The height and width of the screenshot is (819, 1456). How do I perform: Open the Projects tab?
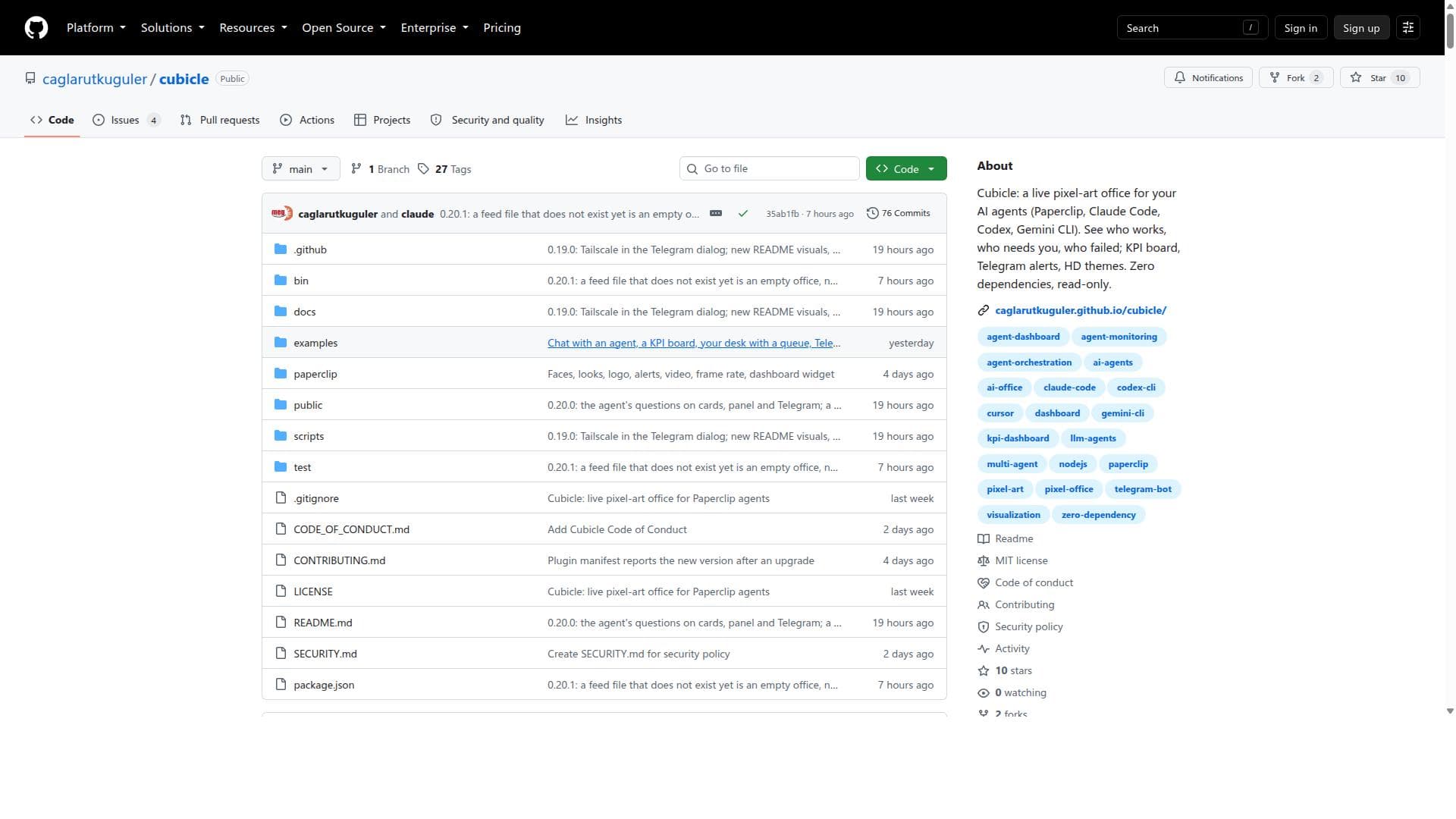pos(382,121)
